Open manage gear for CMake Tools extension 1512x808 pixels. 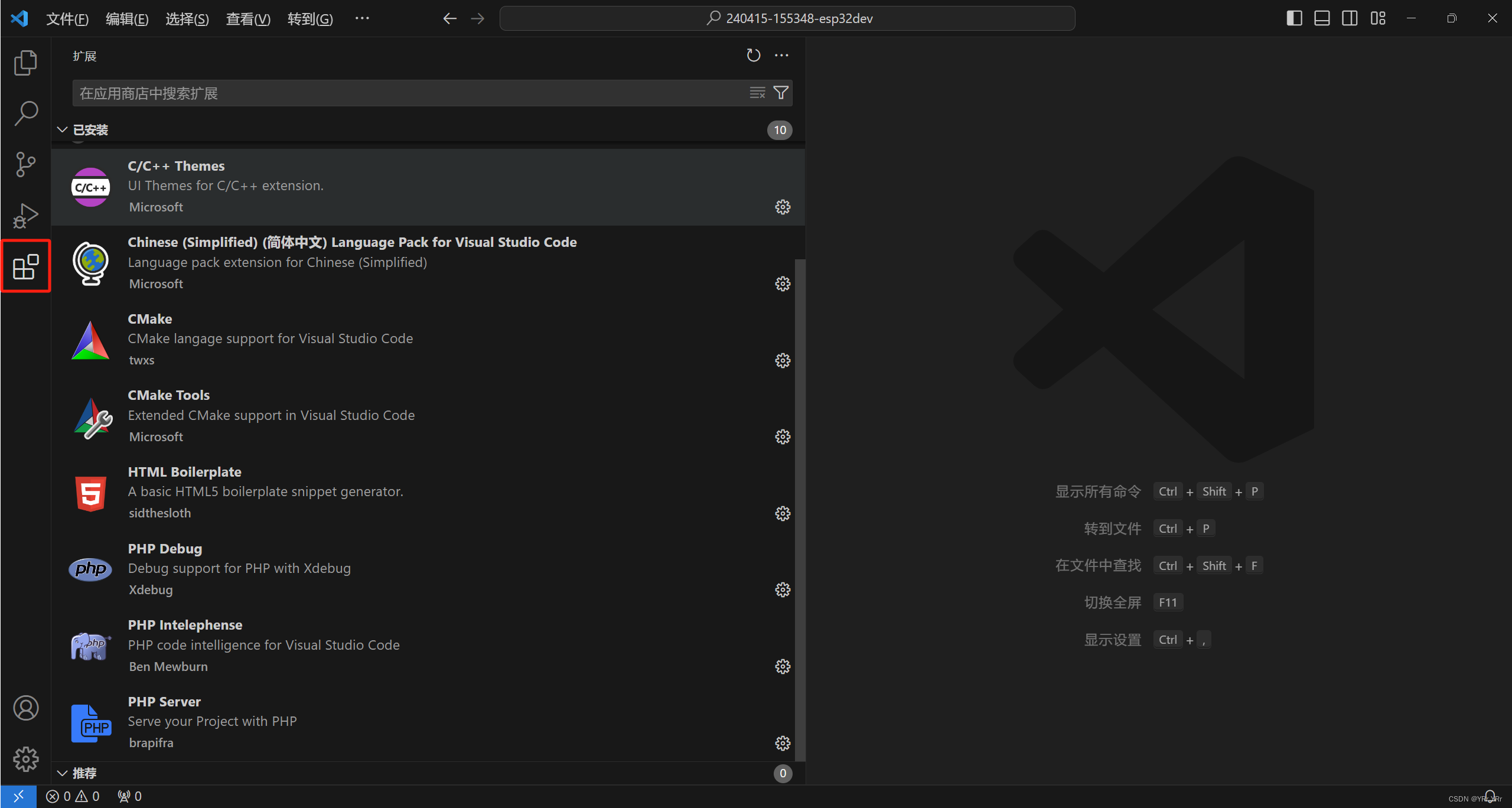(x=783, y=437)
